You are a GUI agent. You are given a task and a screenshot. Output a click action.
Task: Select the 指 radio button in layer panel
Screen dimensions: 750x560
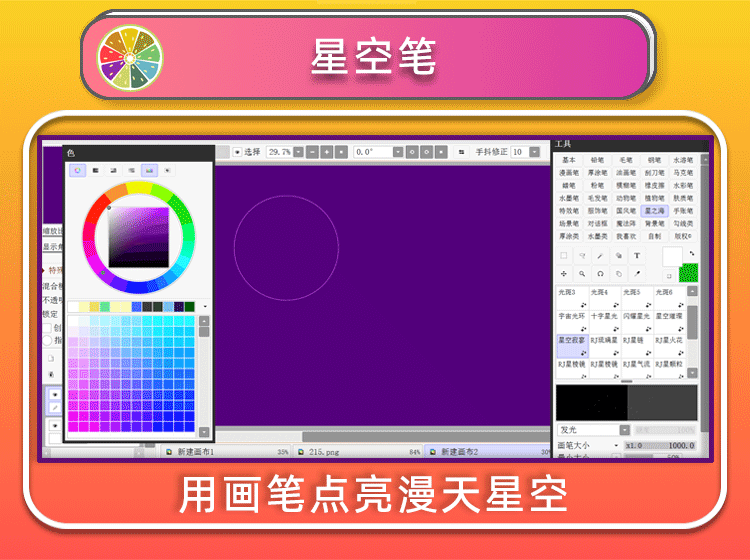(47, 340)
